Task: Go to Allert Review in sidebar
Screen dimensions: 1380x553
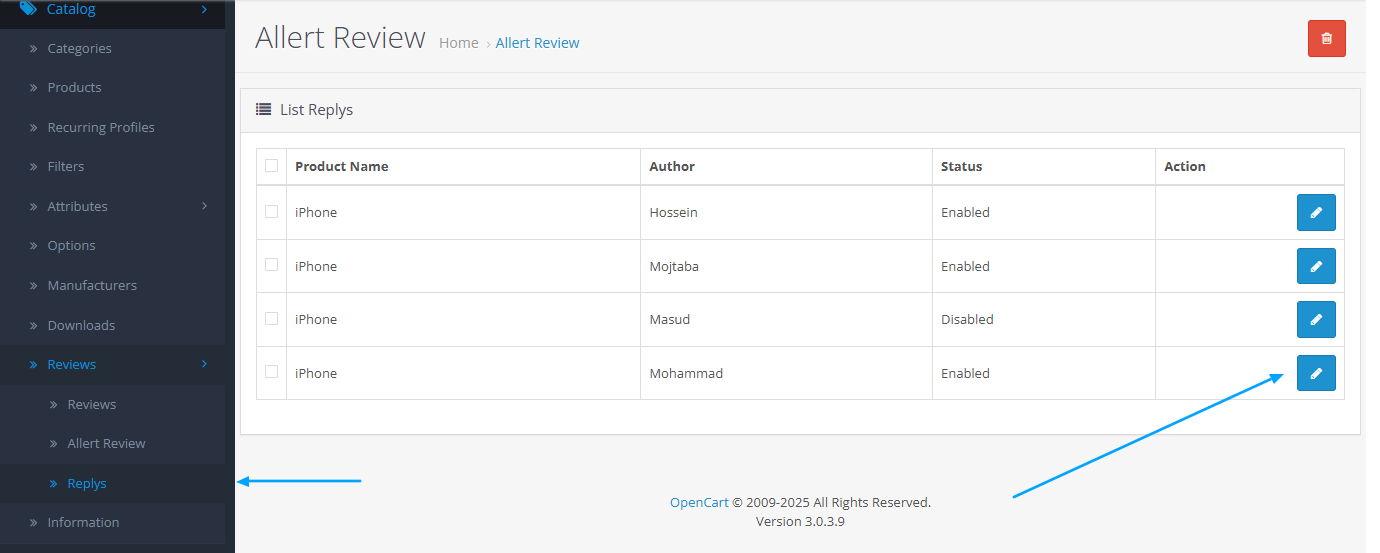Action: 106,444
